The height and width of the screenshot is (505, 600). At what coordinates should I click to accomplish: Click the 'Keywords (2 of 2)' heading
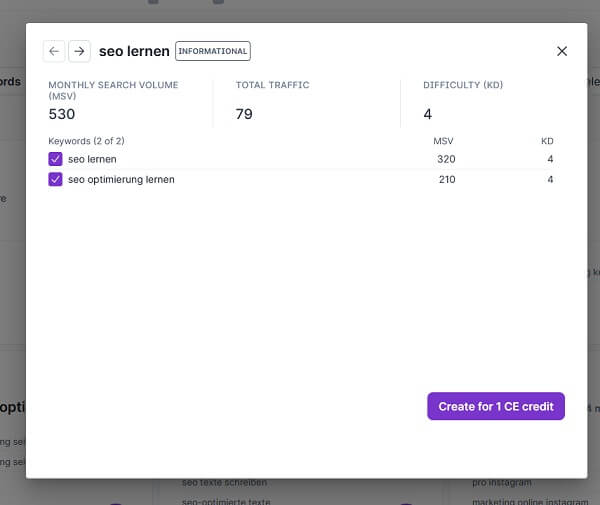pyautogui.click(x=86, y=141)
